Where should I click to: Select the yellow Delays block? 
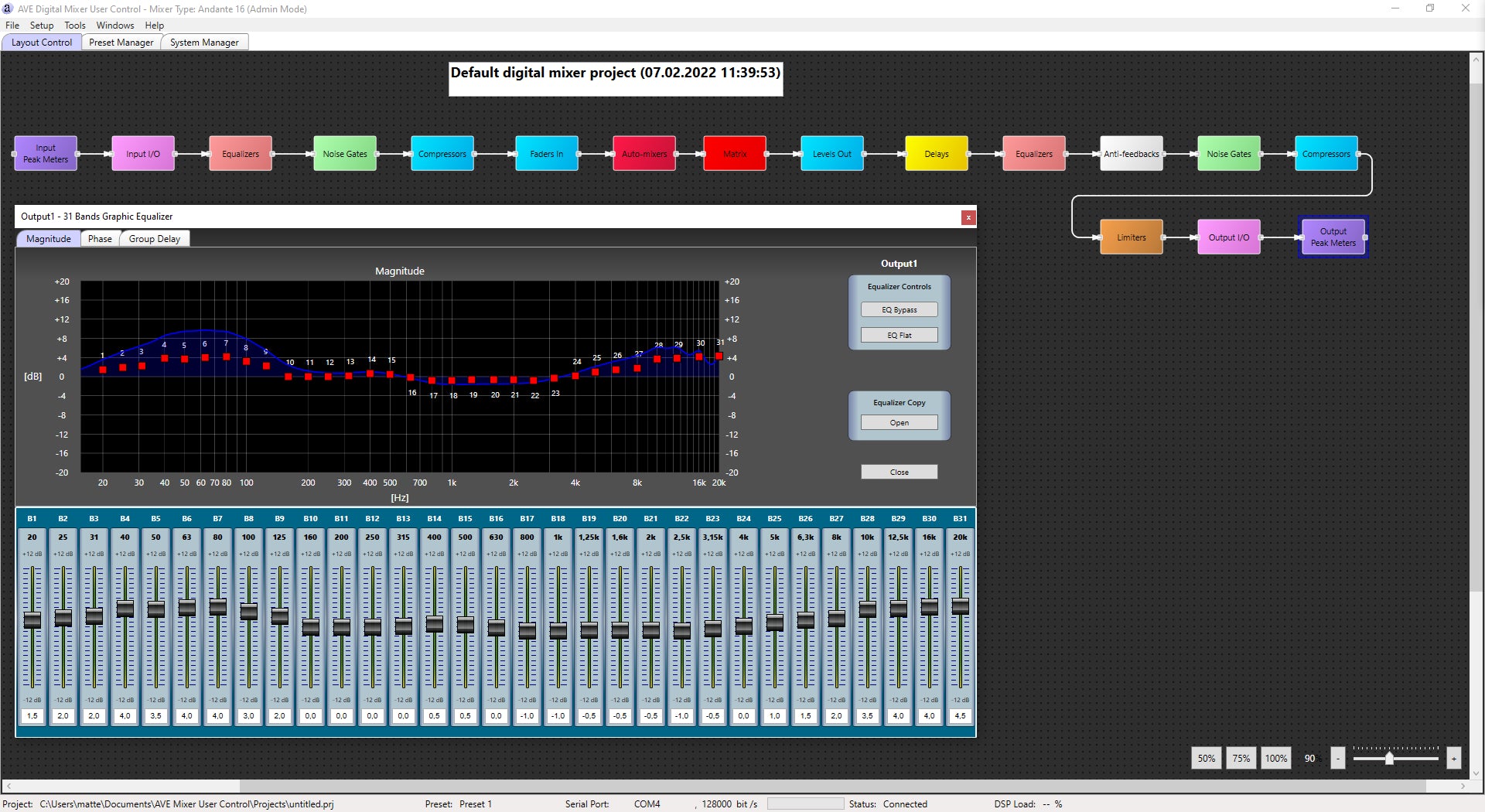937,154
